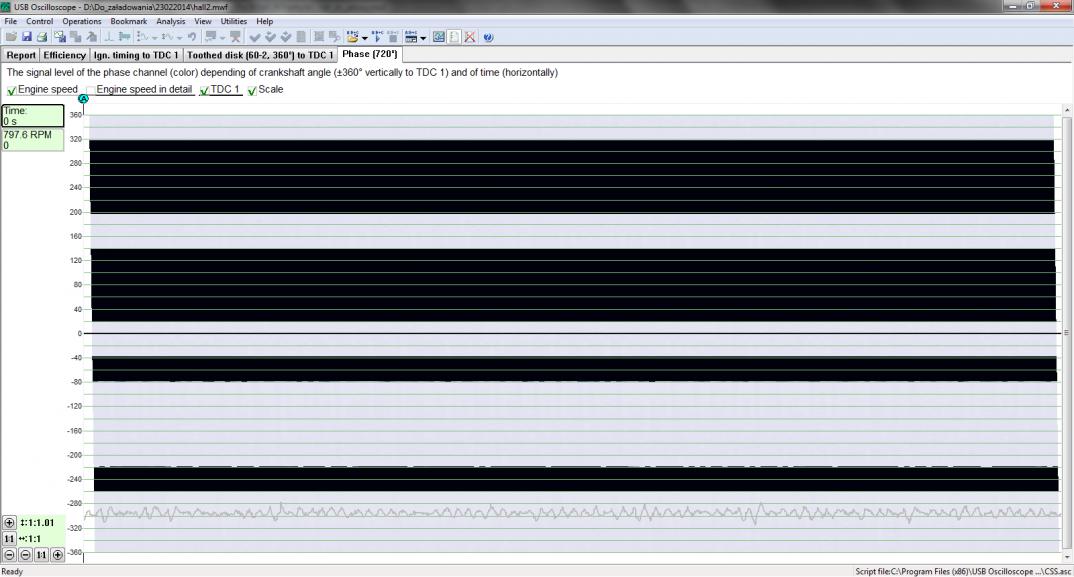Click the save-picture icon next to the printer
Screen dimensions: 1074x577
tap(60, 37)
